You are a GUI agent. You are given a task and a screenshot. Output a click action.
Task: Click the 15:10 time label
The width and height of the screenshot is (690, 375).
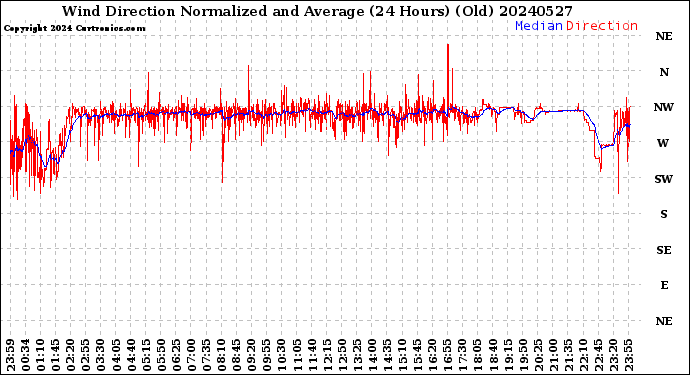(x=402, y=355)
